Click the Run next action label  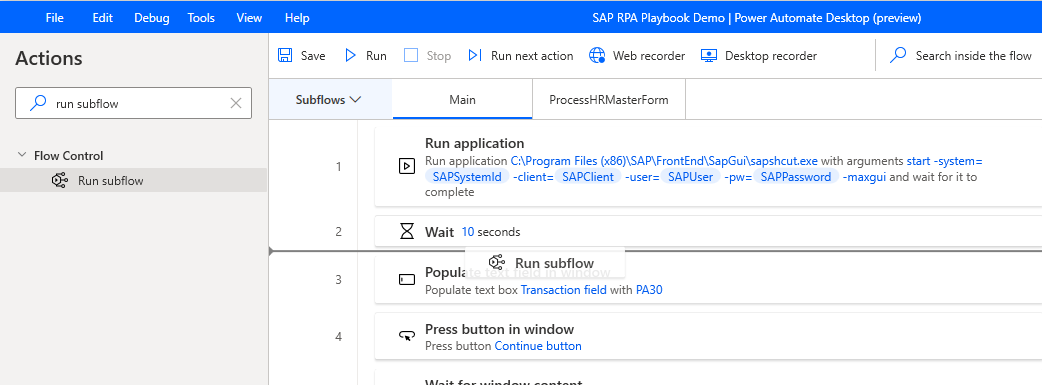click(x=532, y=56)
